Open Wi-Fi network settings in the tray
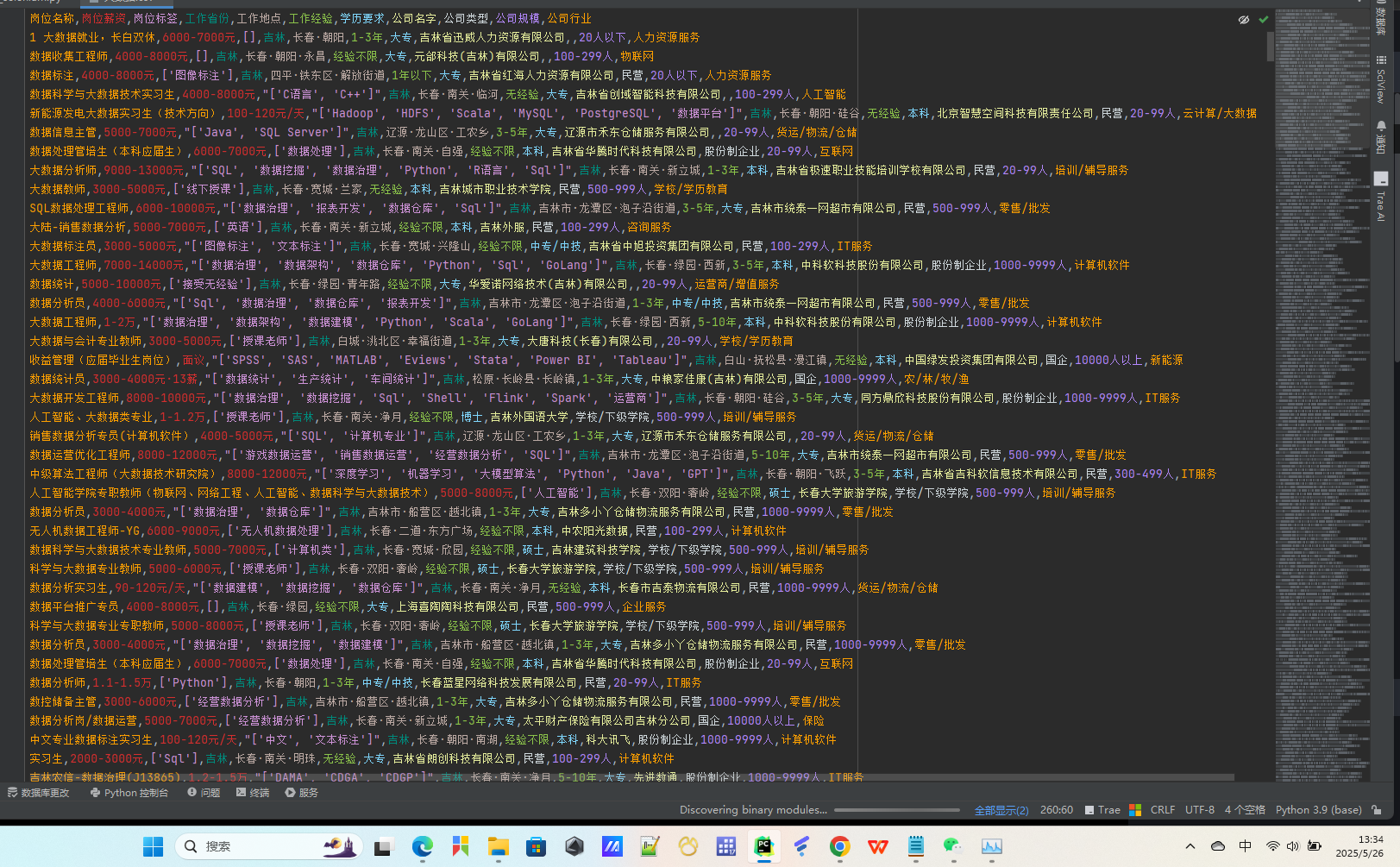The height and width of the screenshot is (867, 1400). (x=1272, y=846)
